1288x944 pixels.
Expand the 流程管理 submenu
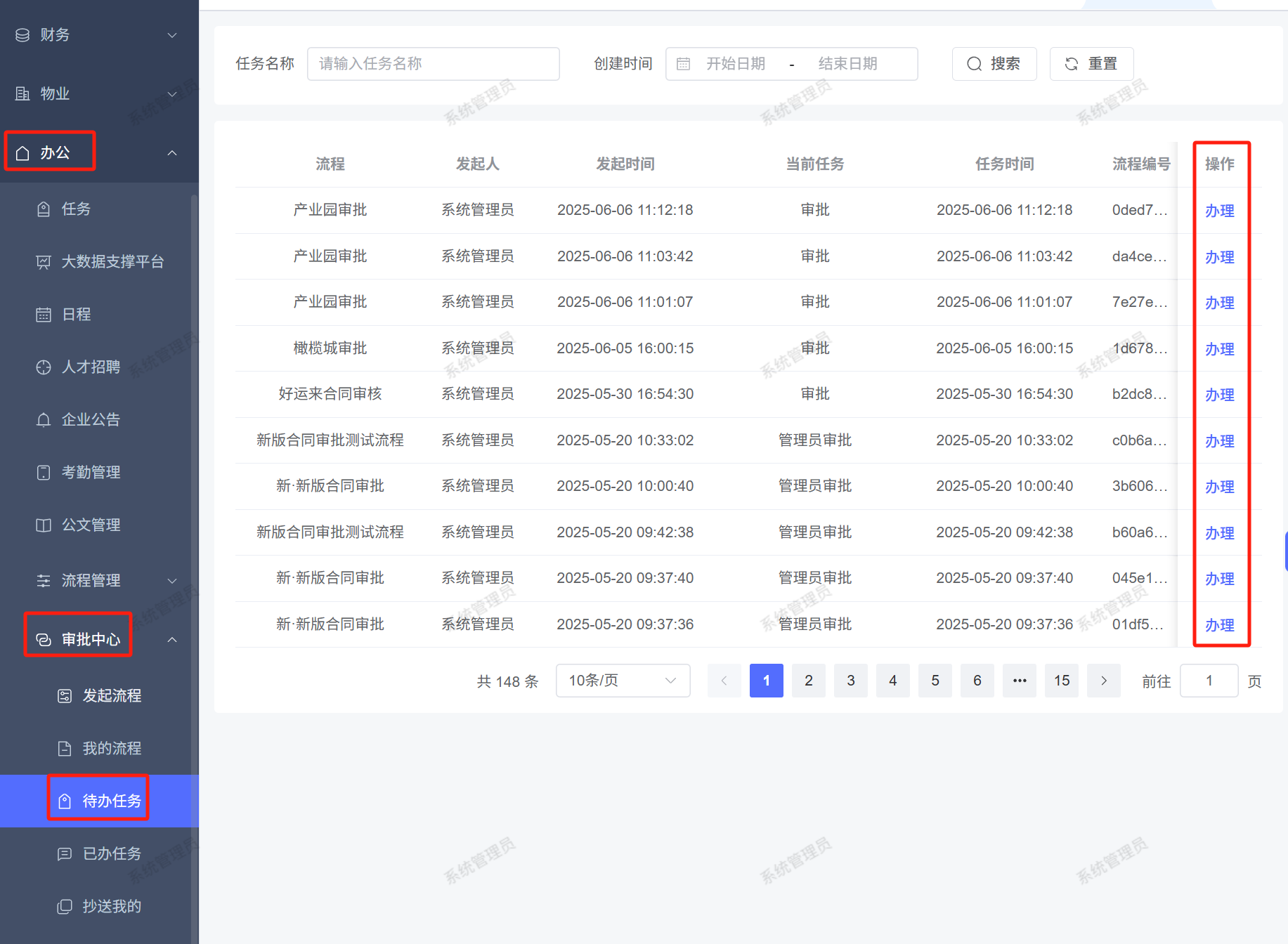pyautogui.click(x=172, y=581)
